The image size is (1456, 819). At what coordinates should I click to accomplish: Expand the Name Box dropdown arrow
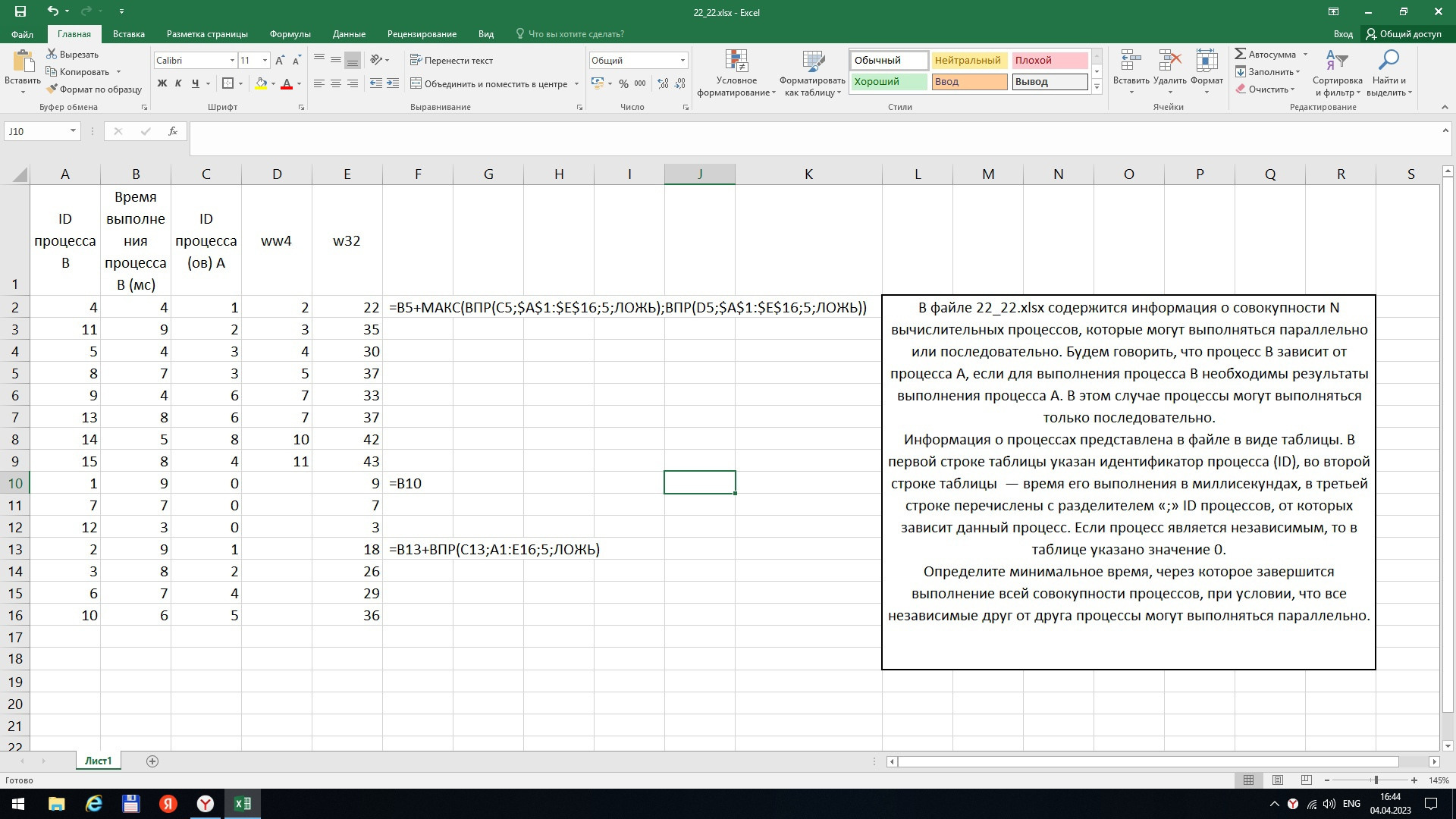point(73,131)
